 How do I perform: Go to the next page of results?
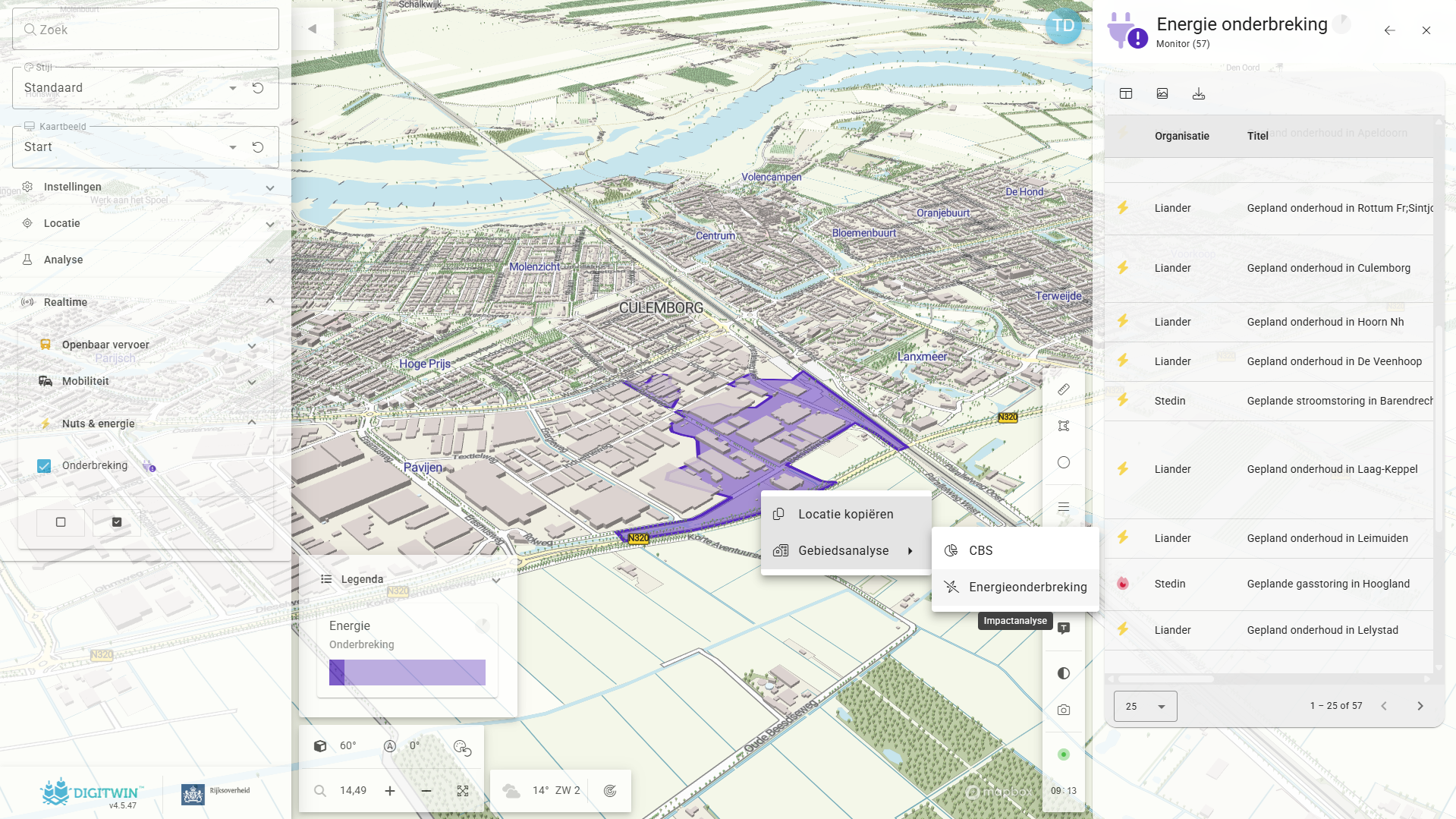point(1420,706)
